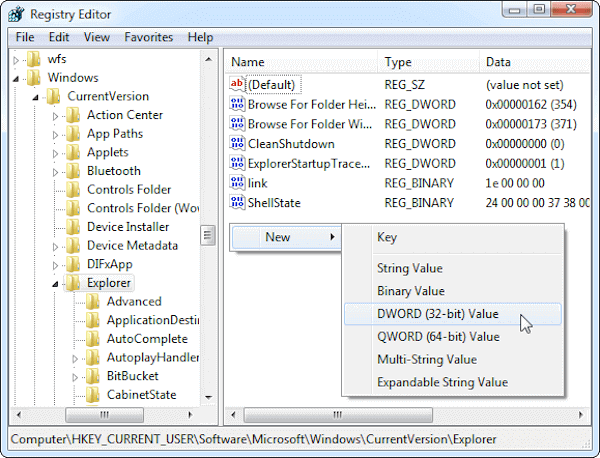Open the Favorites menu
Image resolution: width=600 pixels, height=458 pixels.
[148, 37]
